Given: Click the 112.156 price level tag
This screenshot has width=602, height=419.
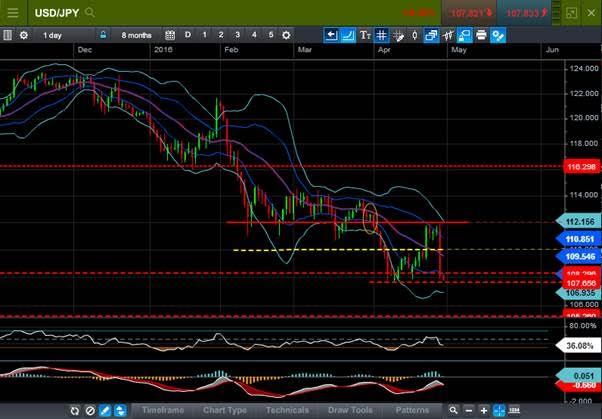Looking at the screenshot, I should (x=579, y=222).
